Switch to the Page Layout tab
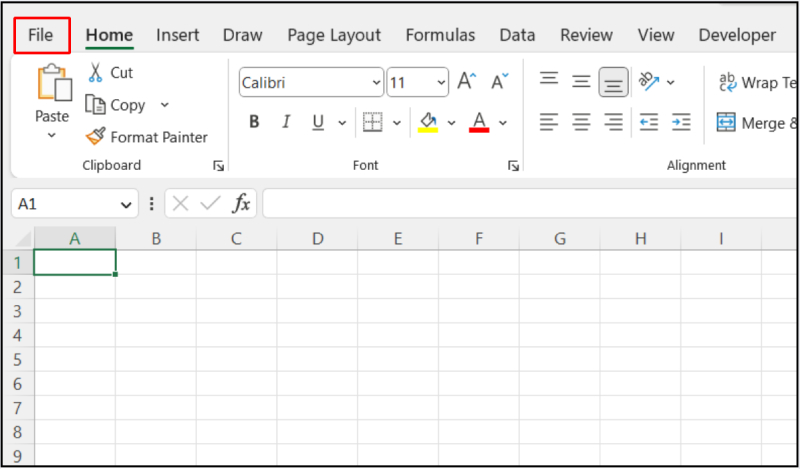This screenshot has width=800, height=469. pos(334,35)
